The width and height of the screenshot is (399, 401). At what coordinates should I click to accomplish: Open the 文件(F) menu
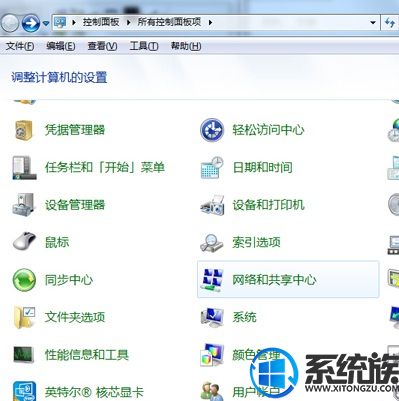click(x=20, y=46)
